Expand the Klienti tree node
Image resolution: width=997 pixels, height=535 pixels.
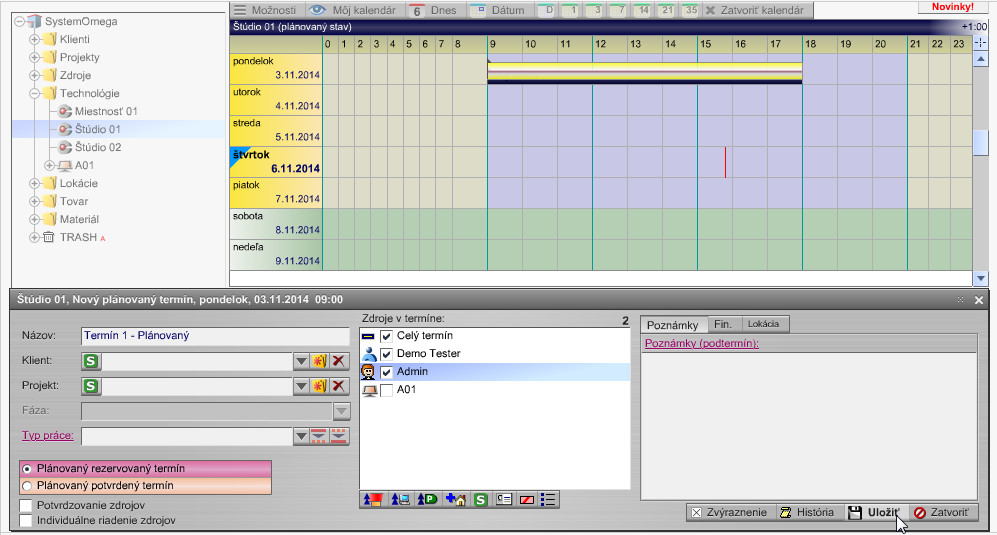coord(35,40)
